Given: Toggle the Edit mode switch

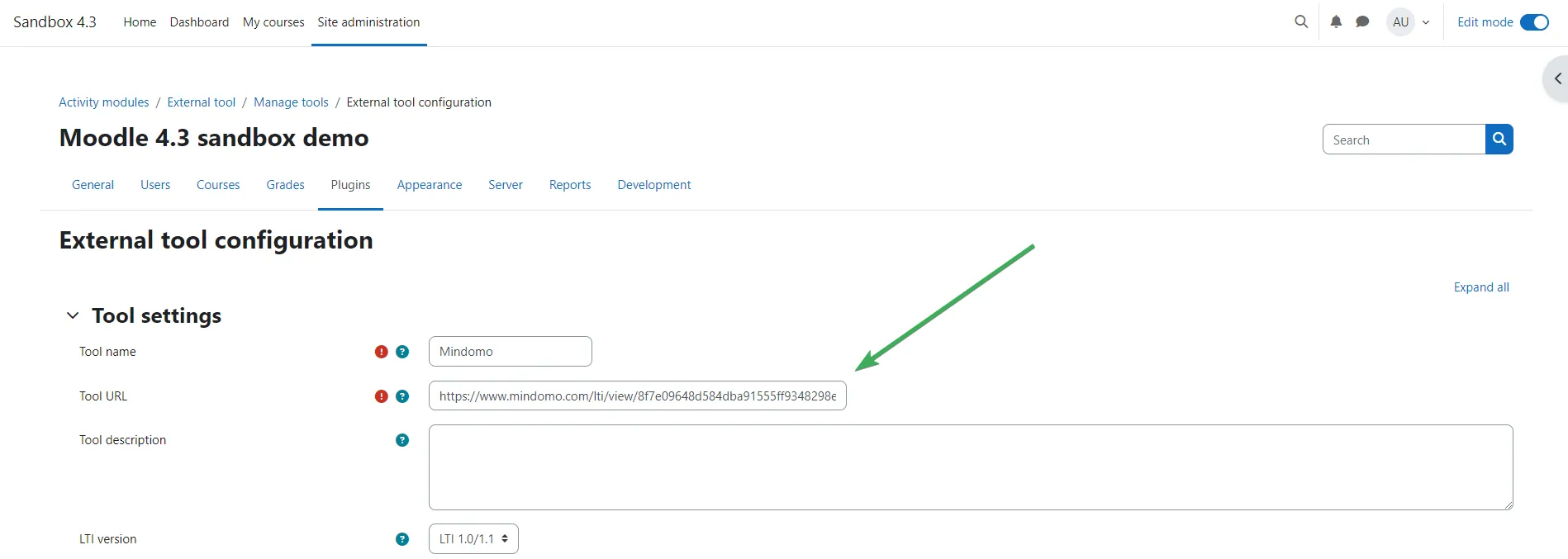Looking at the screenshot, I should pos(1534,22).
